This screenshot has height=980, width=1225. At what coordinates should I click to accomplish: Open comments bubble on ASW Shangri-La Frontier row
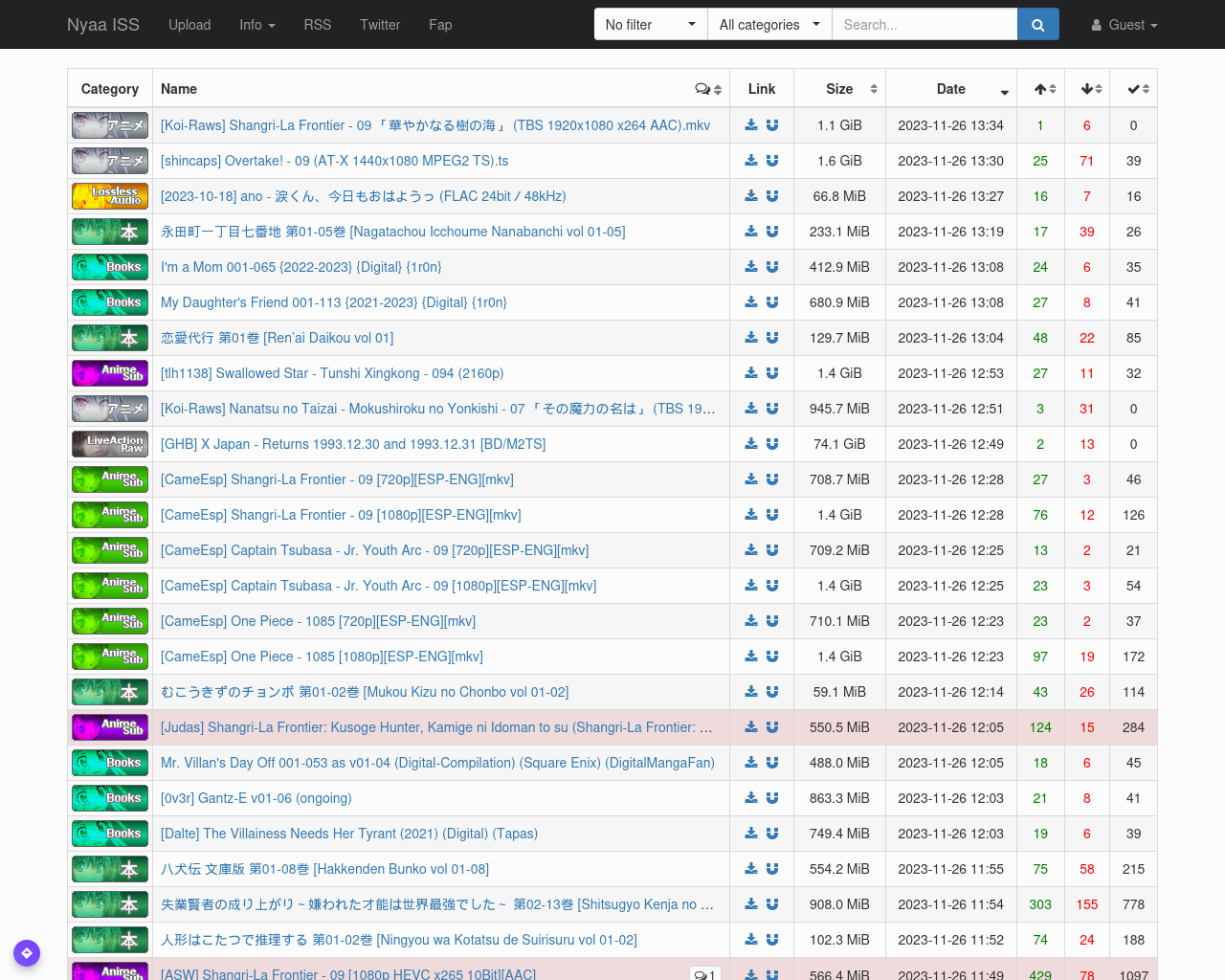coord(705,974)
